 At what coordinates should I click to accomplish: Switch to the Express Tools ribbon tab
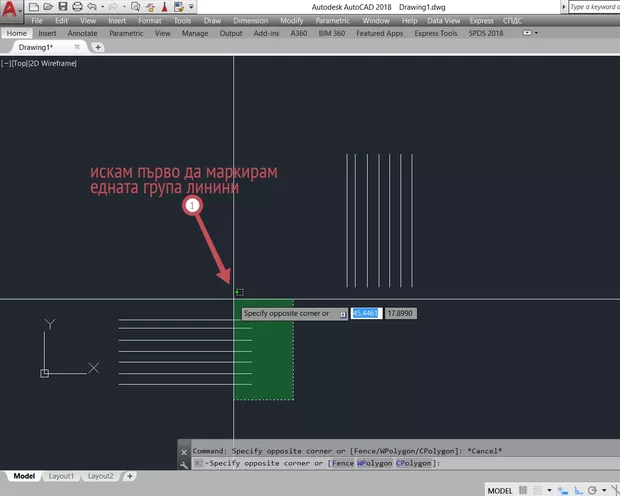click(x=436, y=33)
